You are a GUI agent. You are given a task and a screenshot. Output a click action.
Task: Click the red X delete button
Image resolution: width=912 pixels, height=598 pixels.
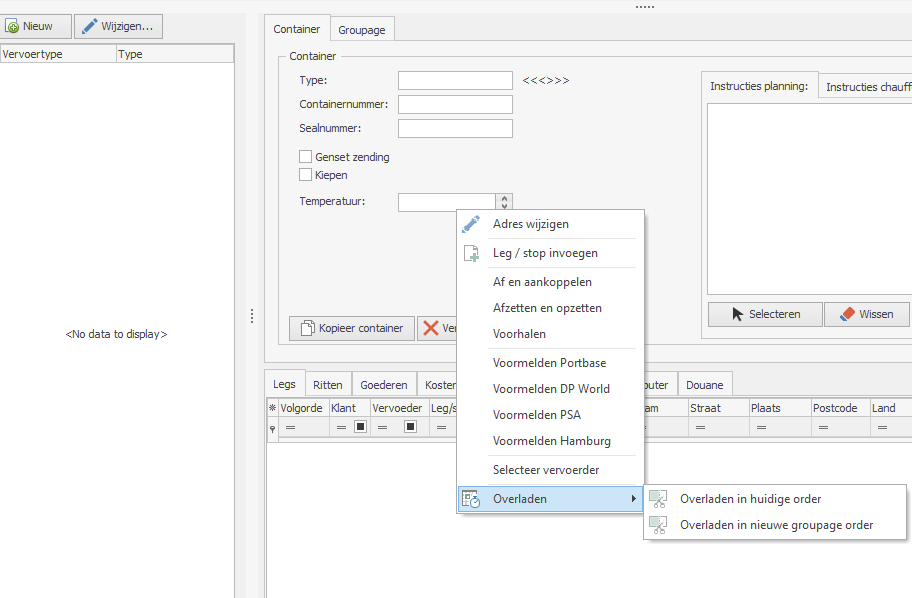coord(437,328)
